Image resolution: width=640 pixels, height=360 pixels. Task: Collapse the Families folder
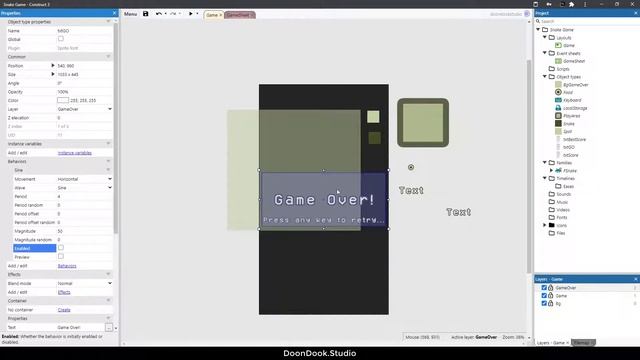coord(545,162)
